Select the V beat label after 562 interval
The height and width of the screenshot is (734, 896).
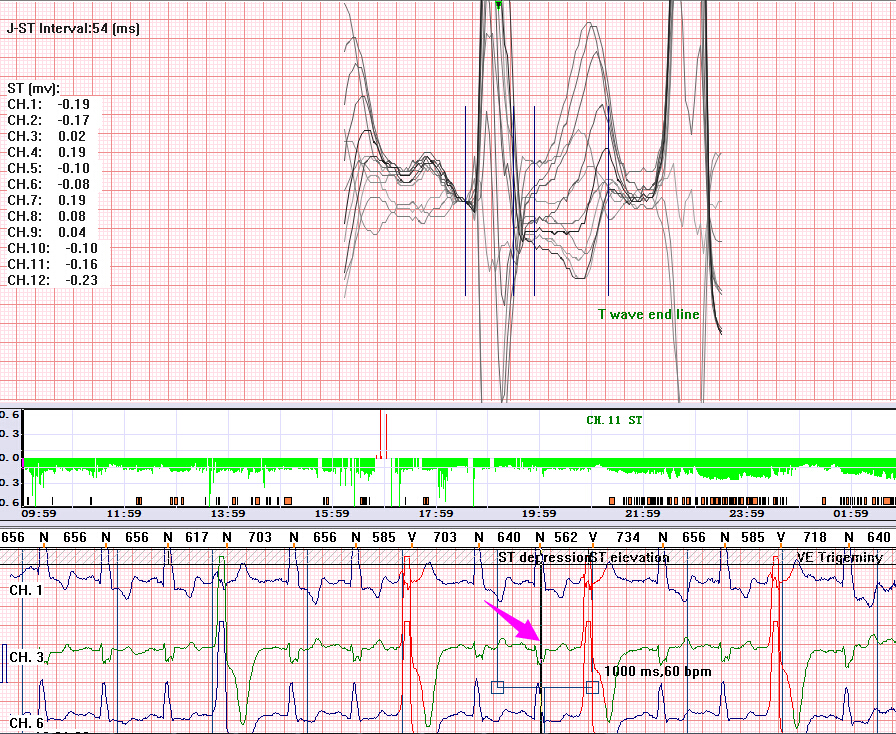coord(593,537)
